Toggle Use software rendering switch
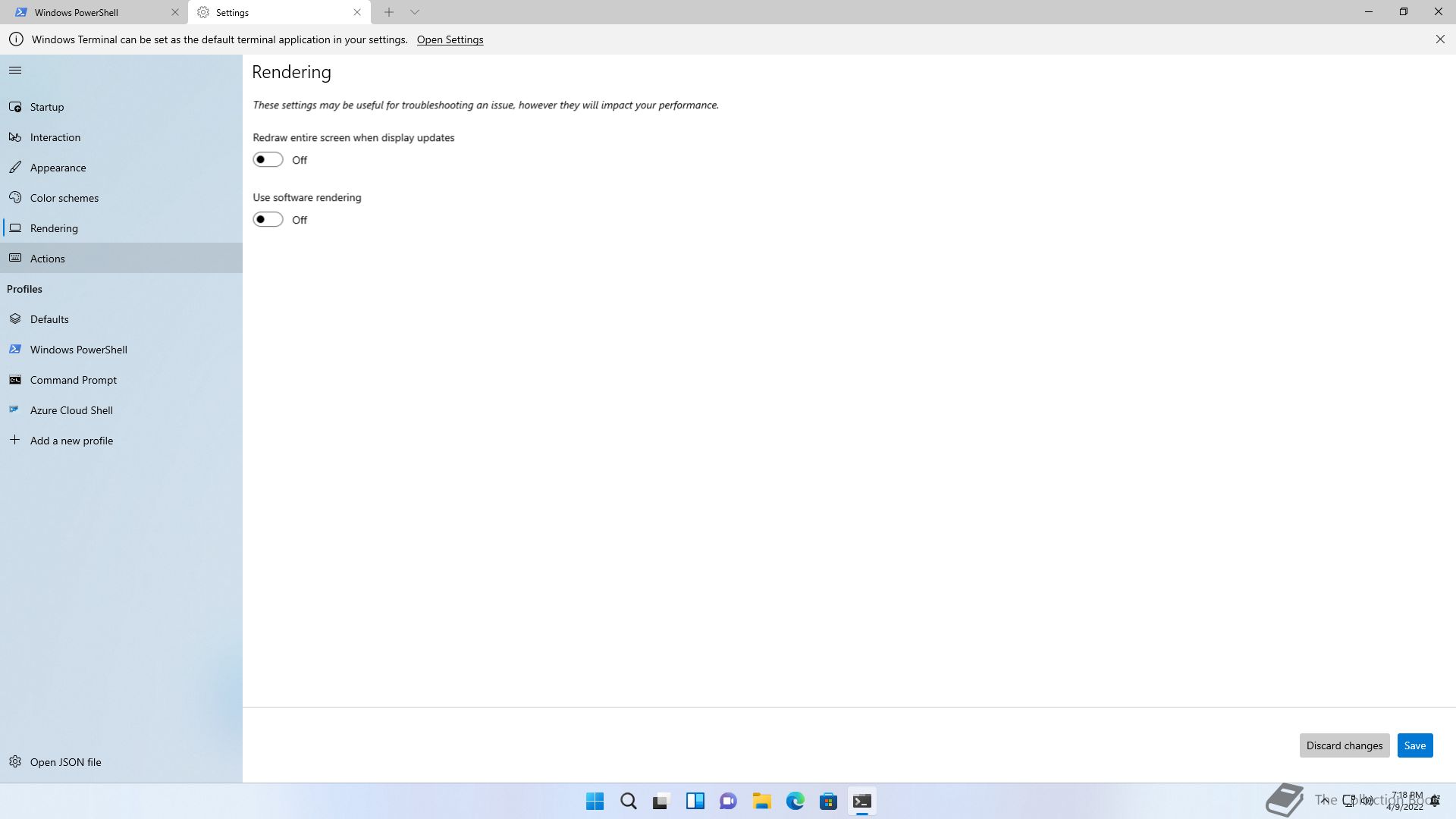The image size is (1456, 819). 268,219
